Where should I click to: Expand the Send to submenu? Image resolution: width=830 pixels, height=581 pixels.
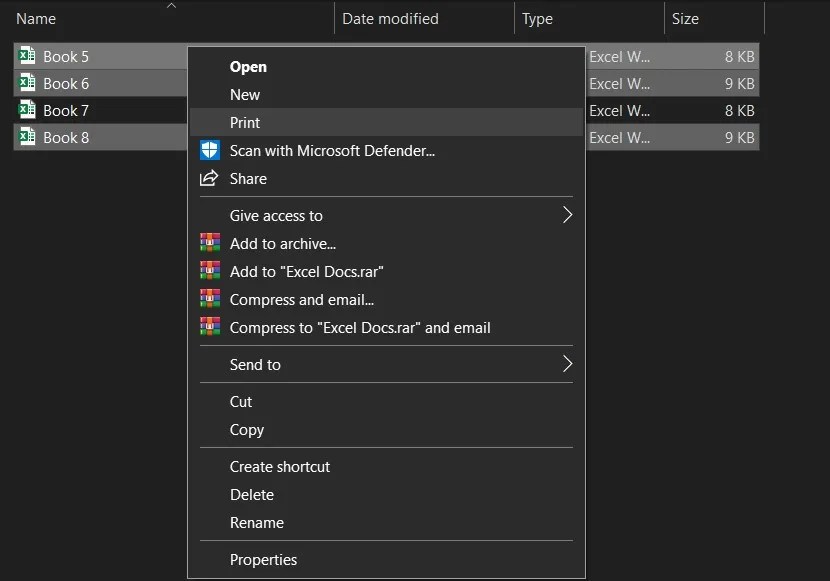click(x=567, y=364)
